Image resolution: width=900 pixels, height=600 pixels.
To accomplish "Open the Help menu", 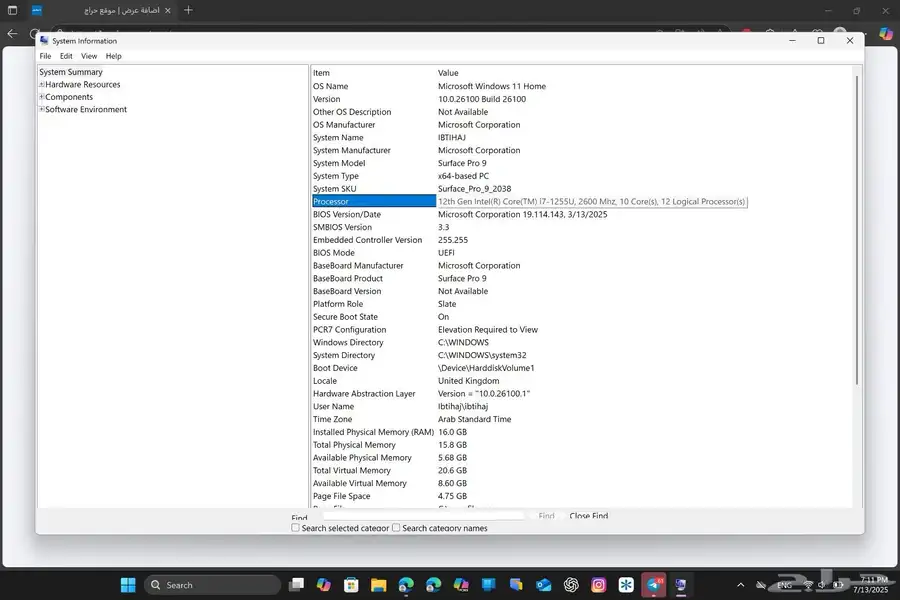I will pos(114,56).
